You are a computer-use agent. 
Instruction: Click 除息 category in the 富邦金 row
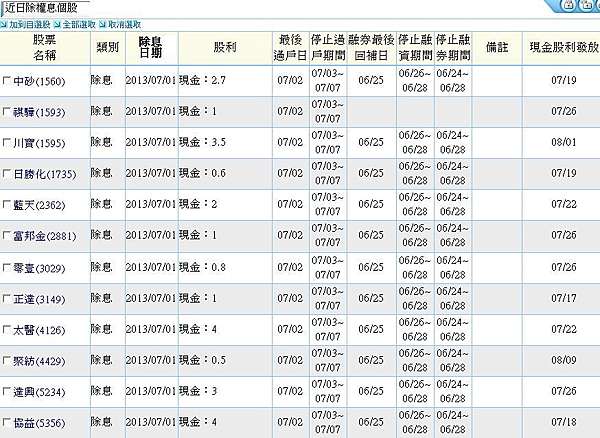tap(101, 234)
